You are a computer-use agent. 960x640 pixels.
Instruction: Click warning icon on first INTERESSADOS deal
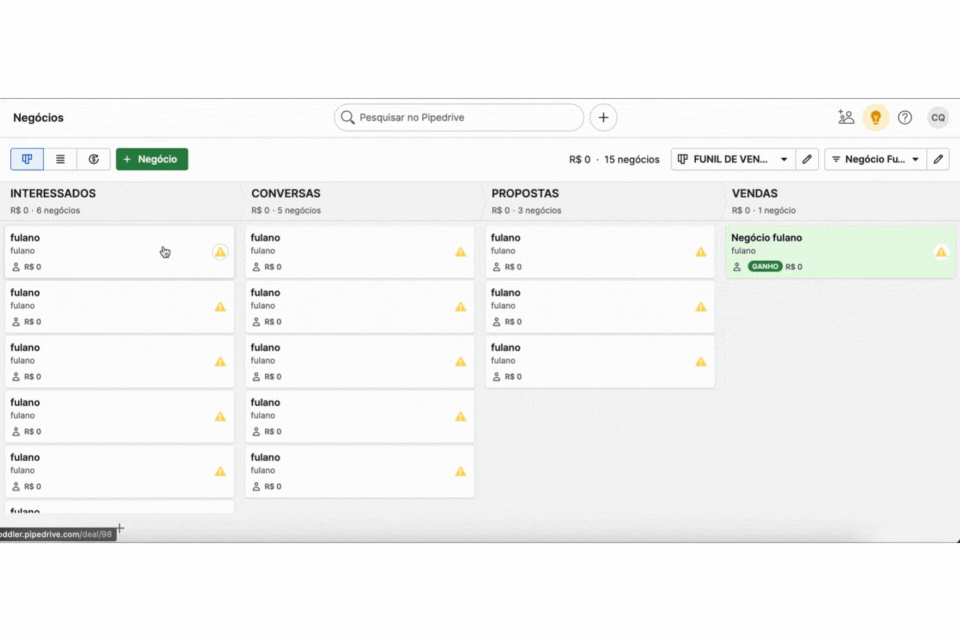pyautogui.click(x=220, y=252)
